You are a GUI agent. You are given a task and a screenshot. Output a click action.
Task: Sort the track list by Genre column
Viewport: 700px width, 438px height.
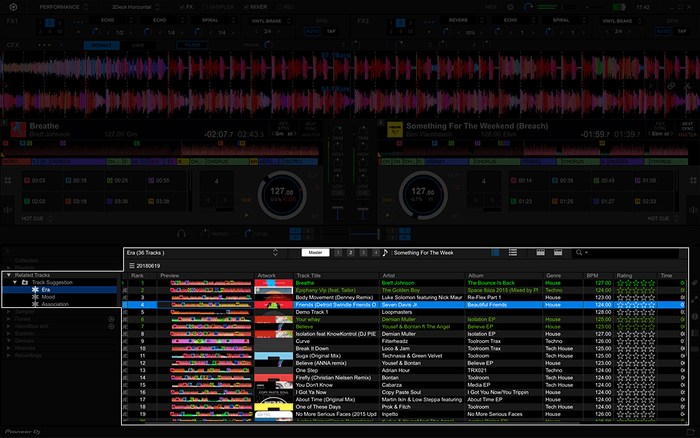point(553,275)
